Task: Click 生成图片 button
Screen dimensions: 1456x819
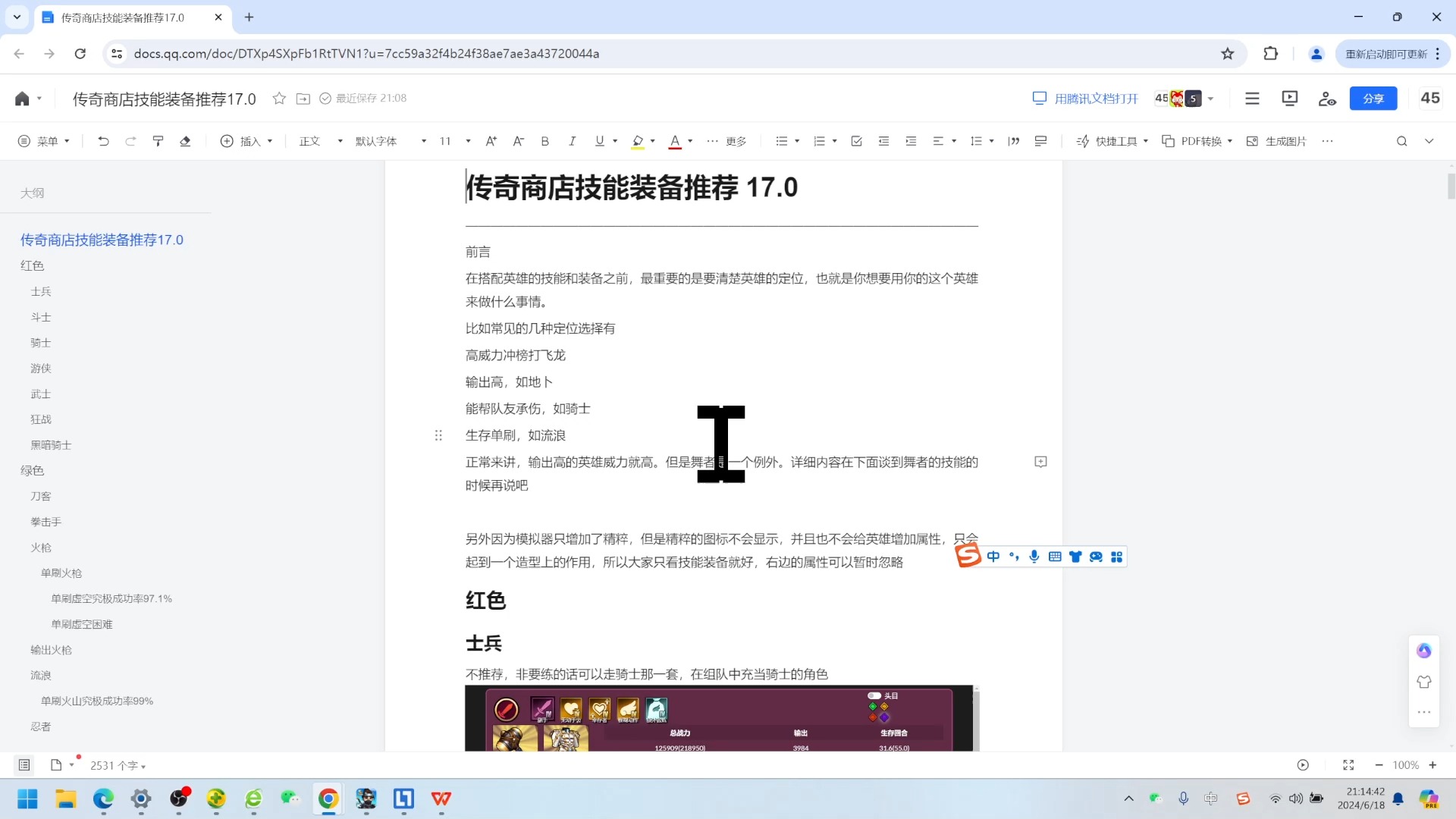Action: [1276, 141]
